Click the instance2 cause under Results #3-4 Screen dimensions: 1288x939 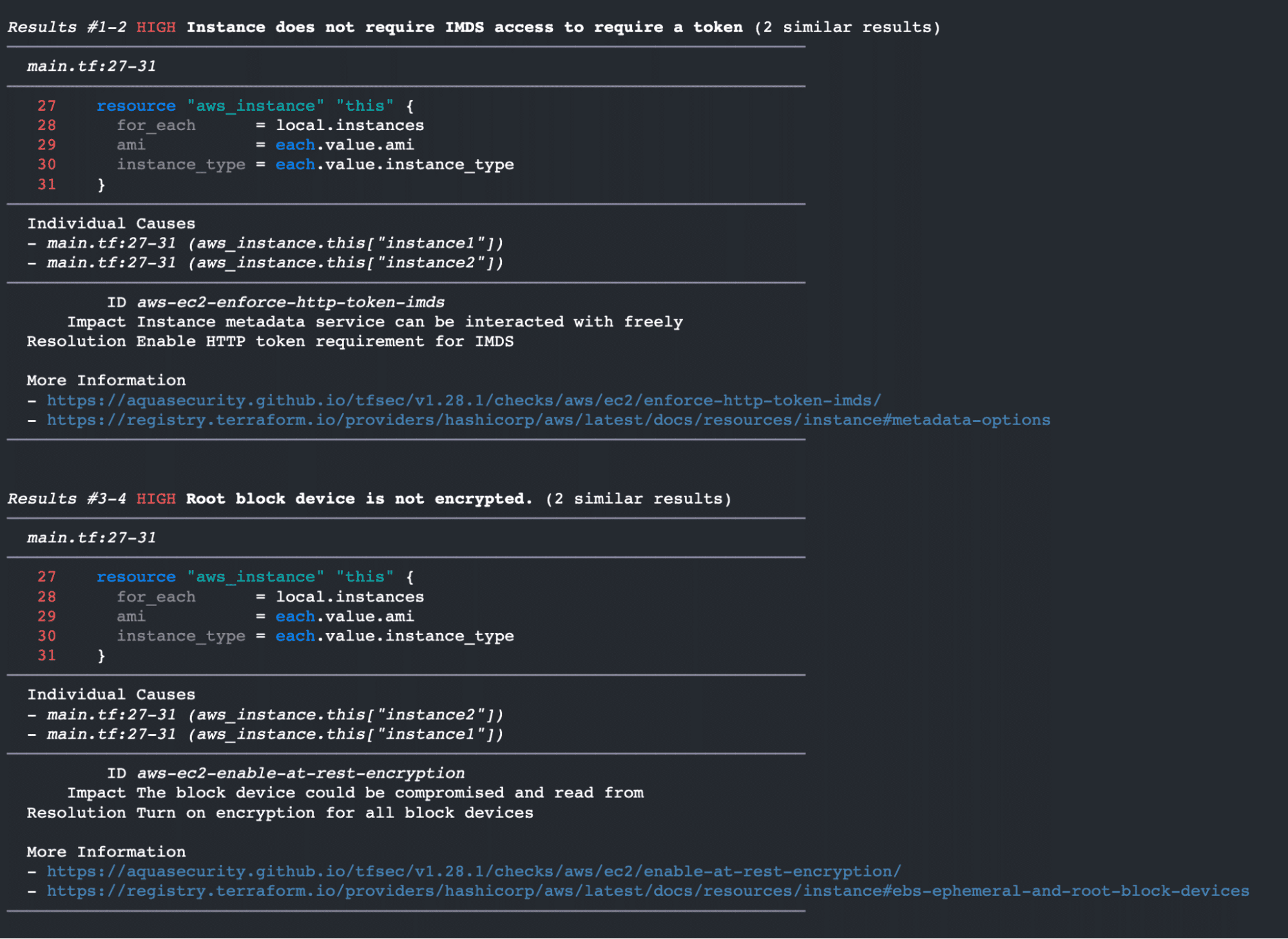[x=275, y=715]
